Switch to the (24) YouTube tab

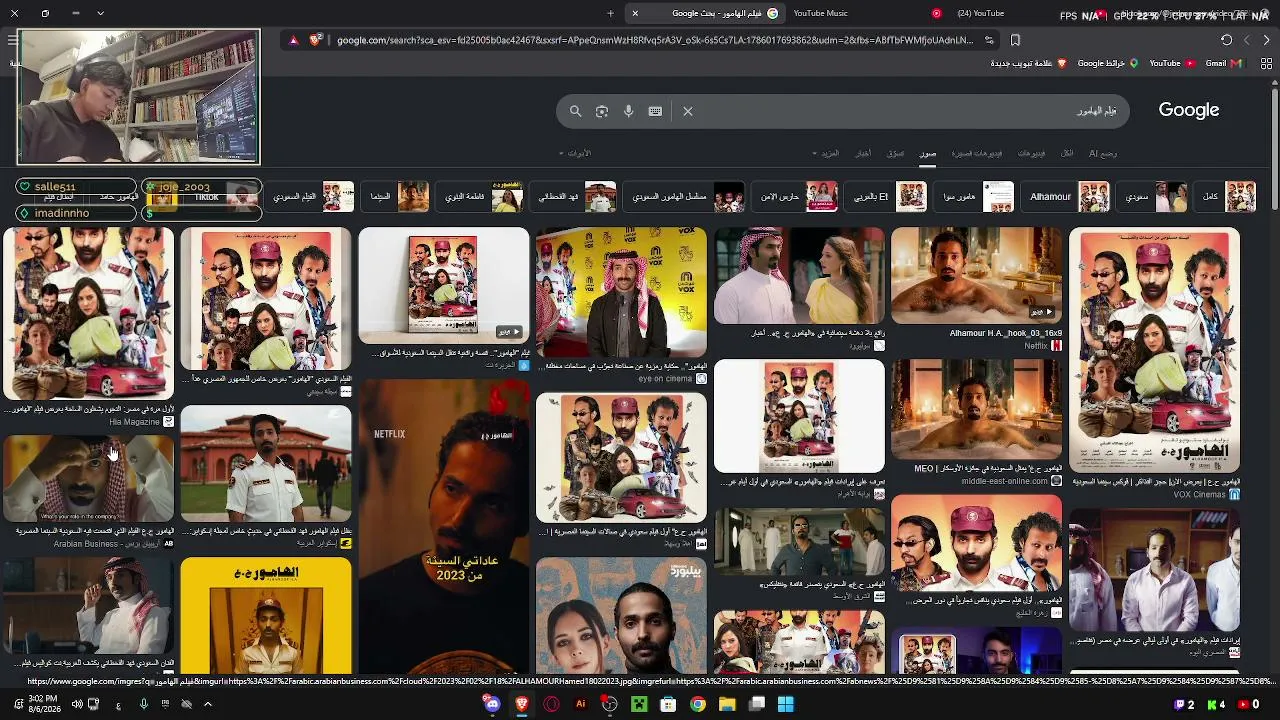click(980, 13)
